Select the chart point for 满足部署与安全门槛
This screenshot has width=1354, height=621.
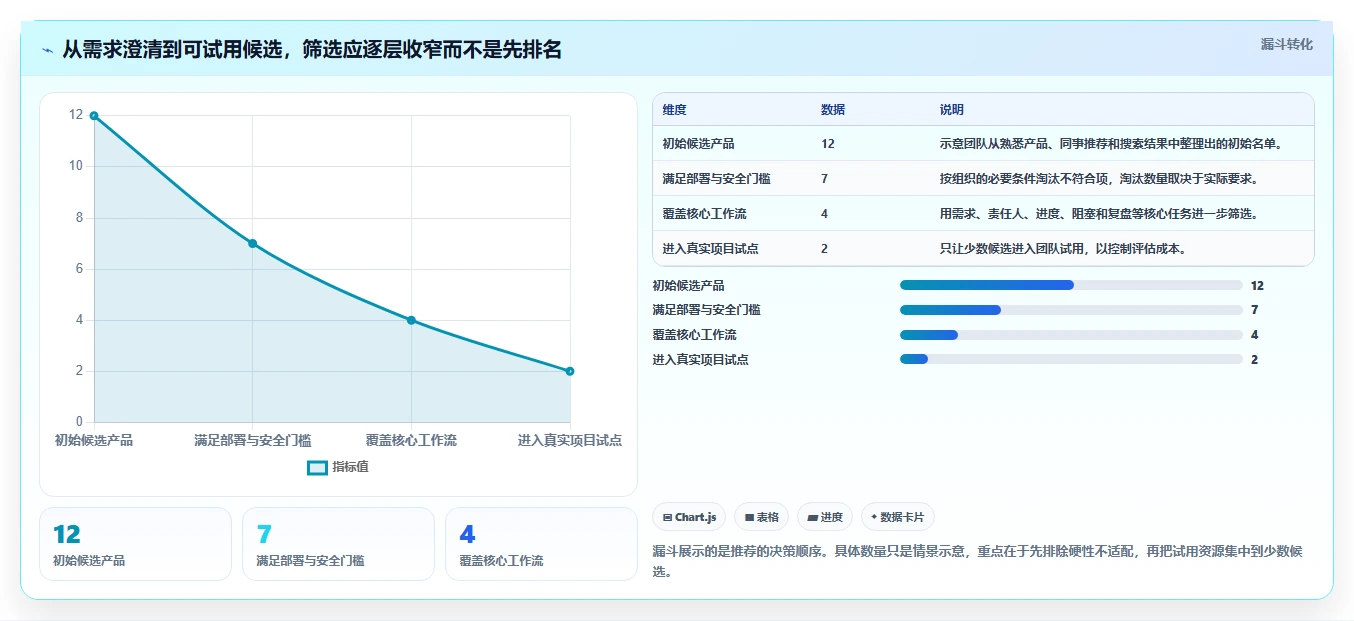tap(252, 243)
